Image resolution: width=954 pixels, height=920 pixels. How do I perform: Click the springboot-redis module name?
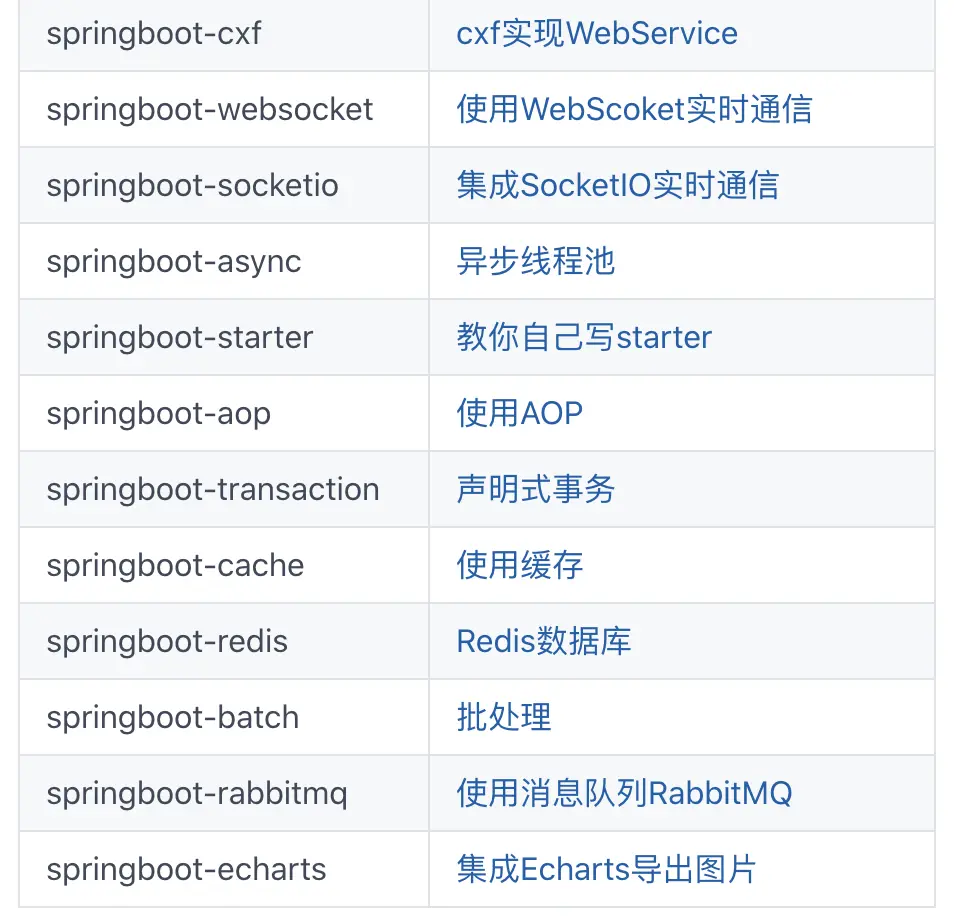(167, 643)
